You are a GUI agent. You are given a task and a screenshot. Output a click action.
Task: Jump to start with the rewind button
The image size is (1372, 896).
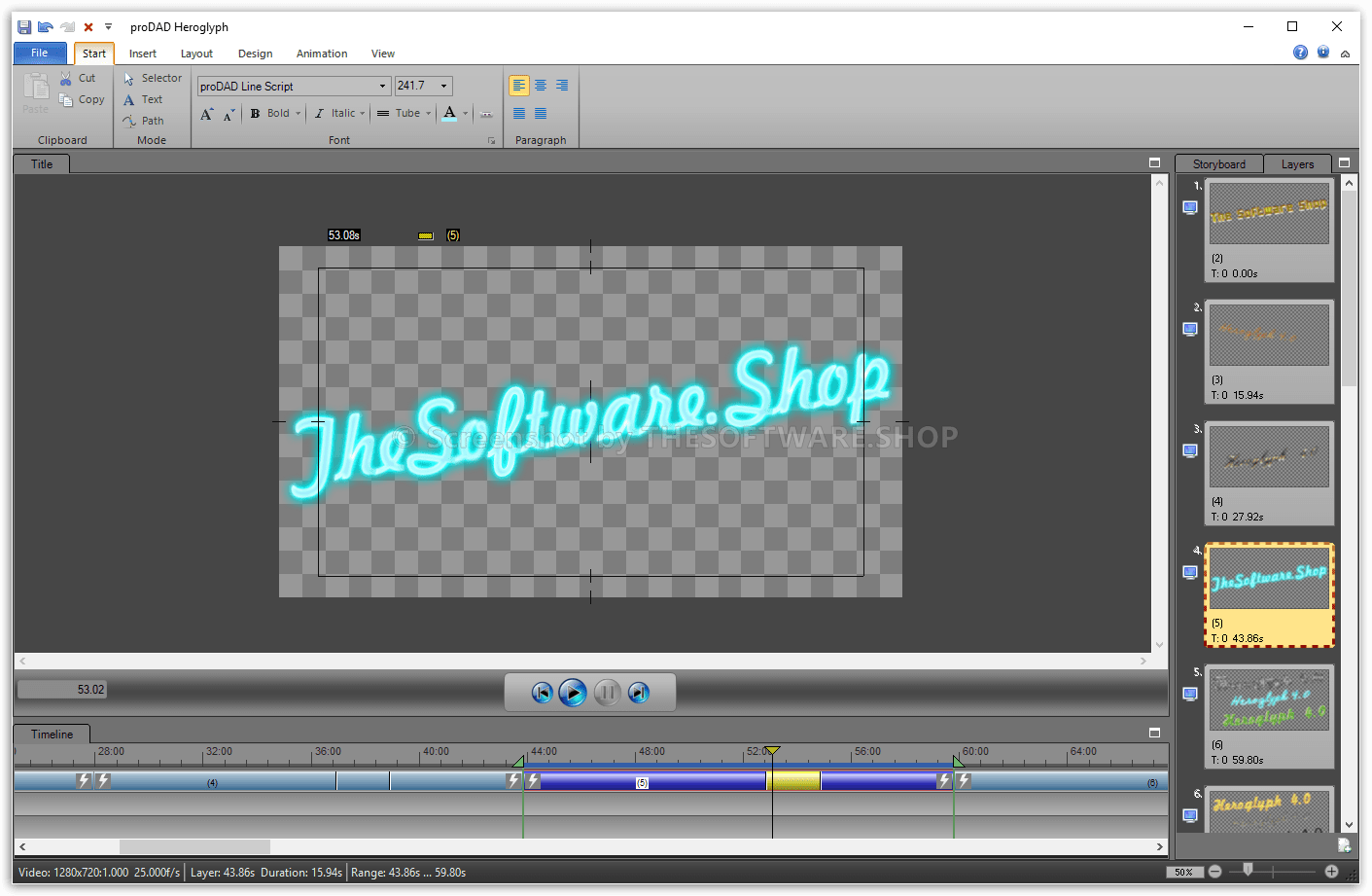coord(542,693)
